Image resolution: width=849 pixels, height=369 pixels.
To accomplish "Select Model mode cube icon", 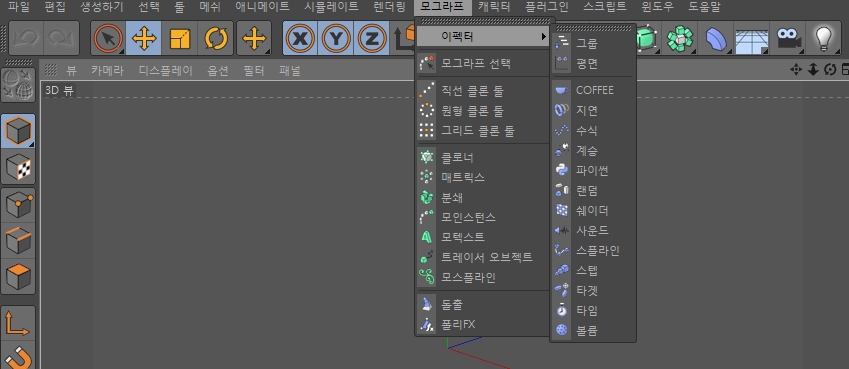I will click(18, 131).
